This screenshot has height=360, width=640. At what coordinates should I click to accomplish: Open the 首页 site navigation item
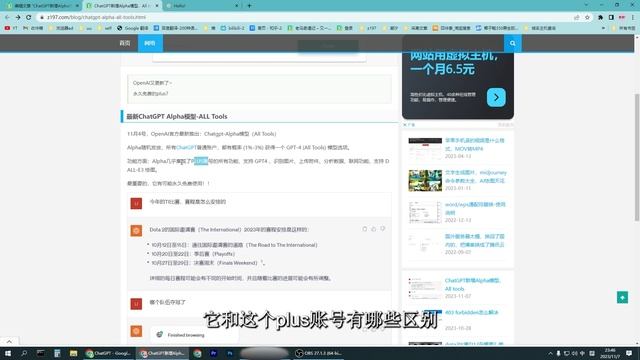pos(125,43)
